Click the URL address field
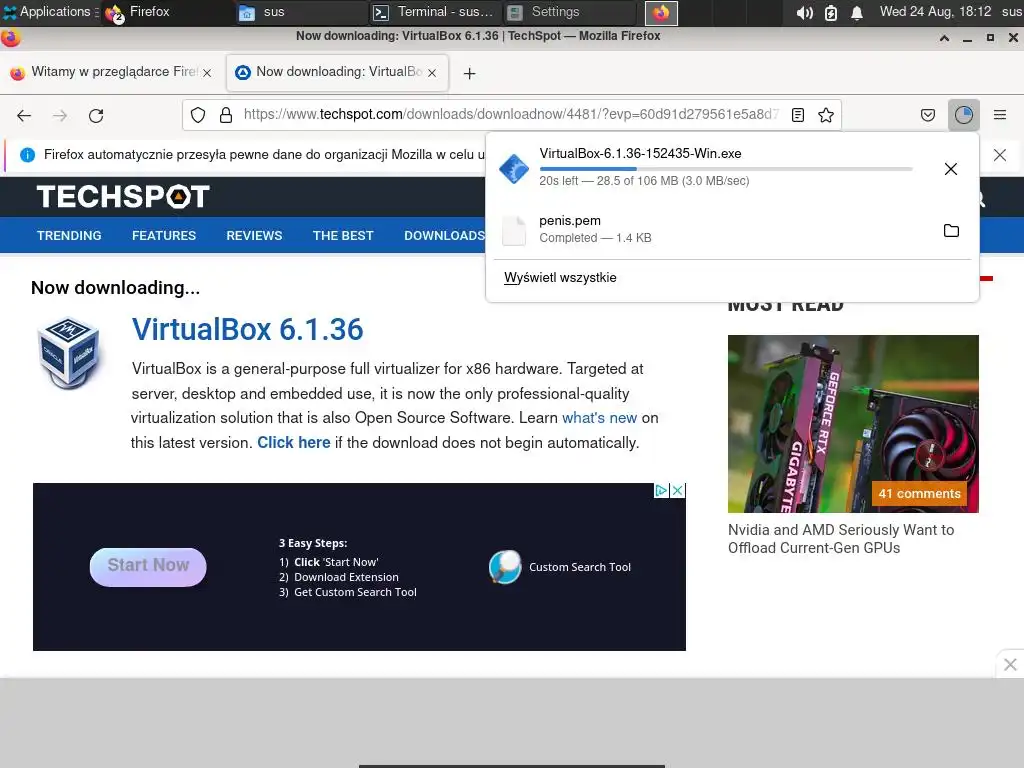Screen dimensions: 1024x768 coord(511,115)
